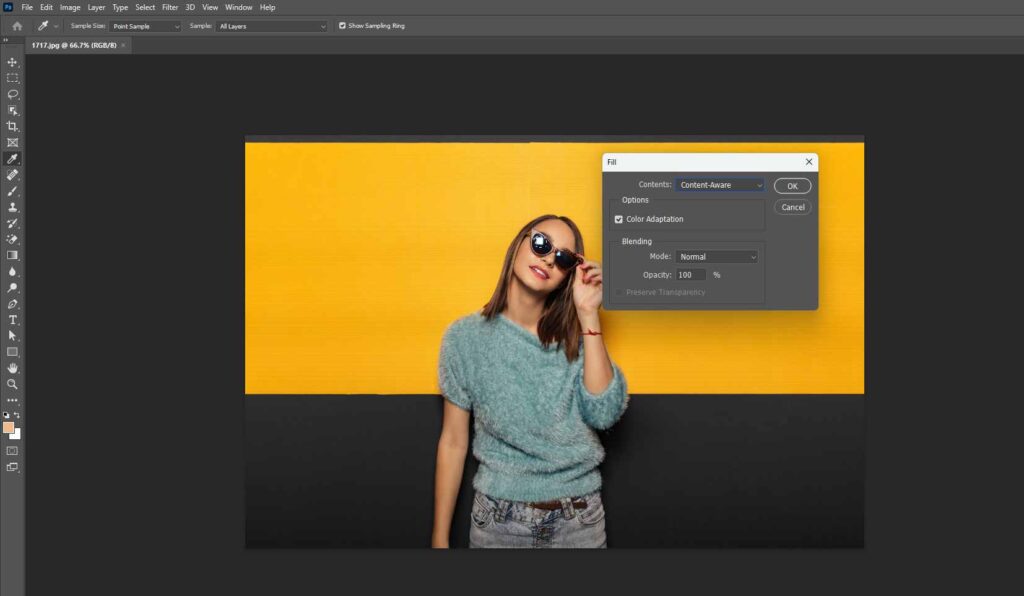Screen dimensions: 1024x596
Task: Select the Pen tool
Action: coord(12,304)
